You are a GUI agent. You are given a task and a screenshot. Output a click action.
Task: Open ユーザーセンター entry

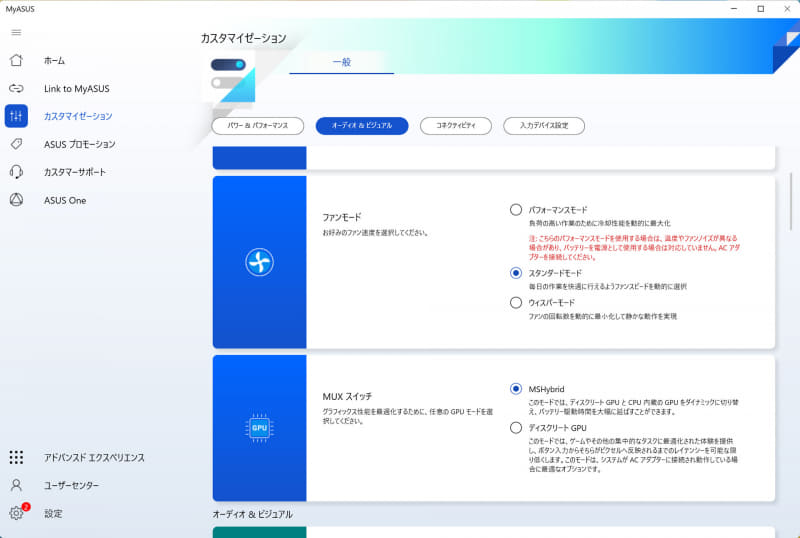71,485
